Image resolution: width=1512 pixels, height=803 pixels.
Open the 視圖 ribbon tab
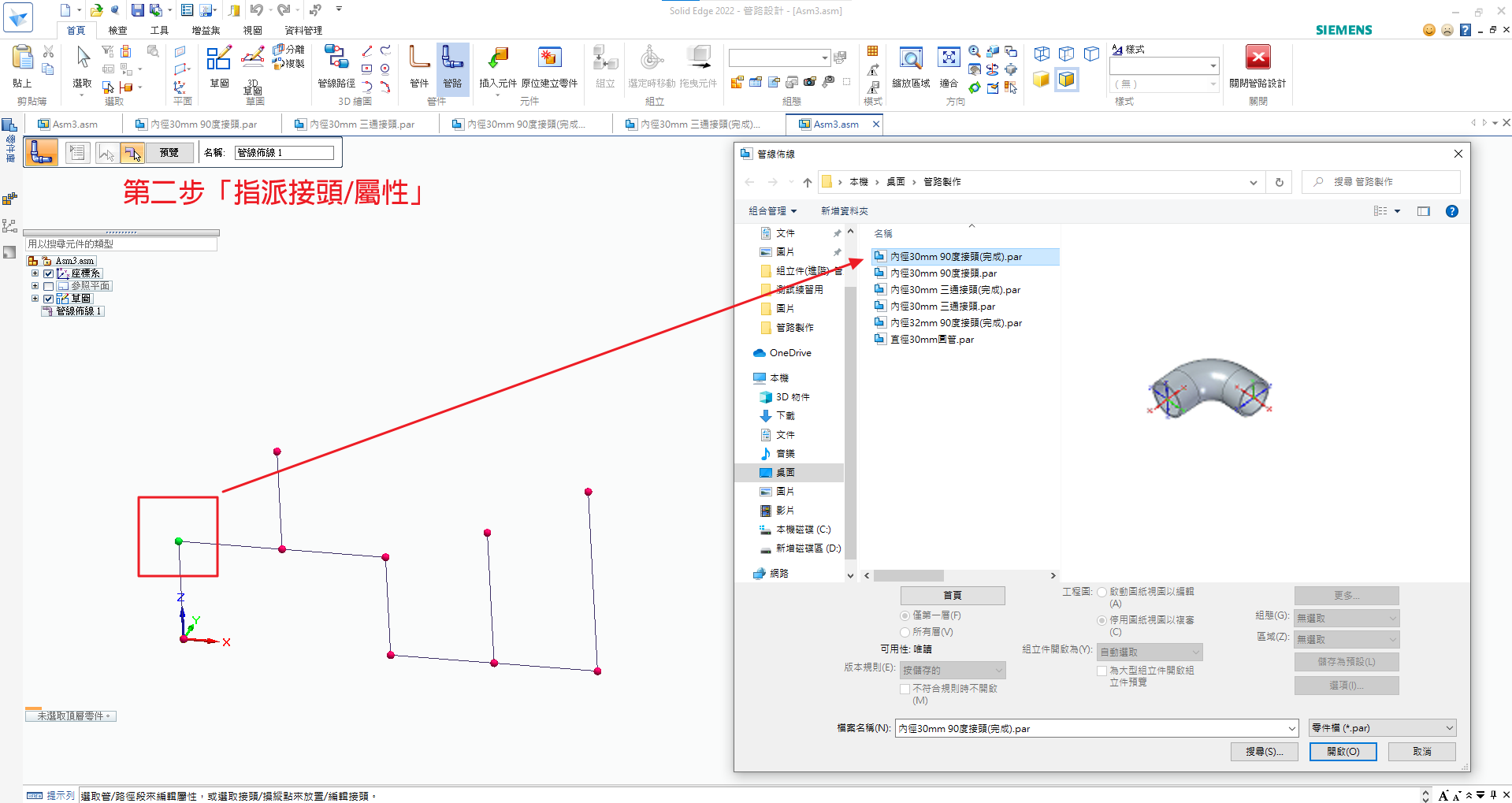coord(252,31)
